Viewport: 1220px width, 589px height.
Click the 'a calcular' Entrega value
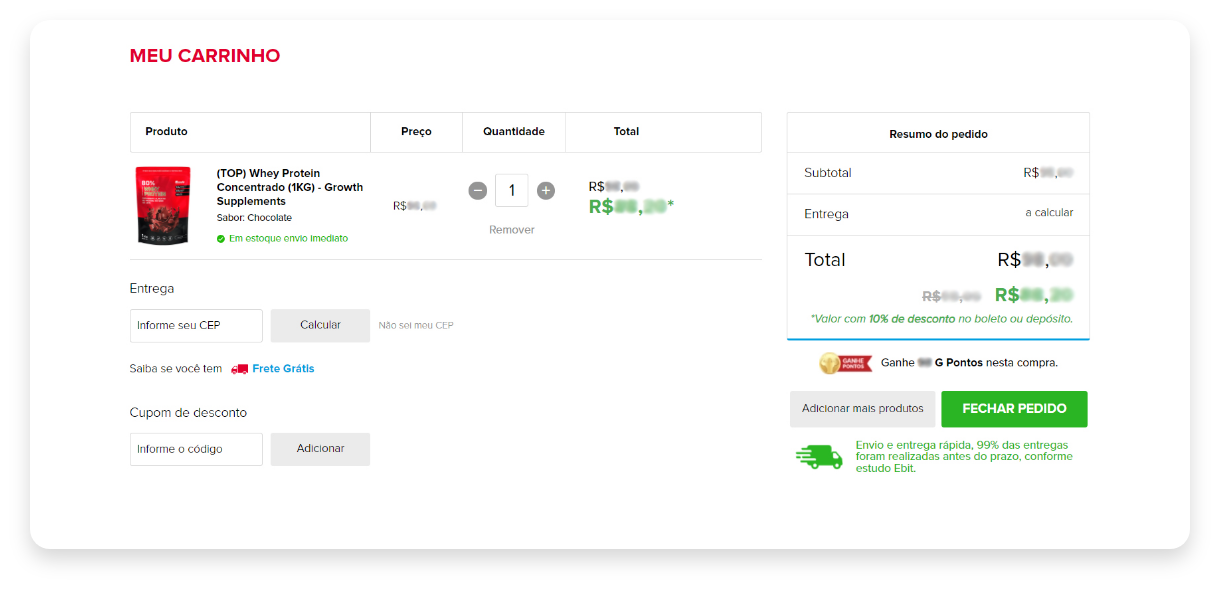[x=1048, y=213]
